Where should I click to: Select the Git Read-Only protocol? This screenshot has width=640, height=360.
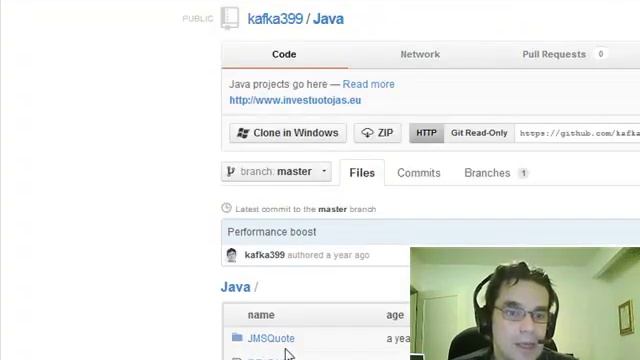[479, 133]
